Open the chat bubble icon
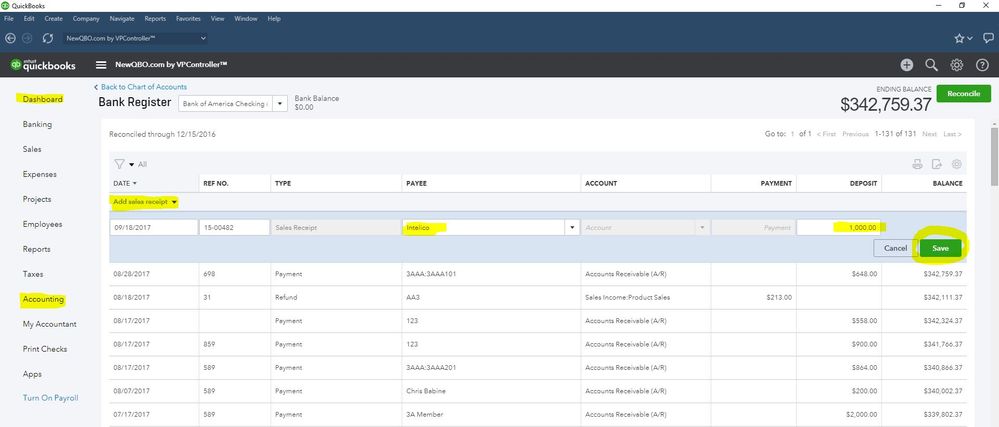Image resolution: width=999 pixels, height=427 pixels. [x=988, y=38]
